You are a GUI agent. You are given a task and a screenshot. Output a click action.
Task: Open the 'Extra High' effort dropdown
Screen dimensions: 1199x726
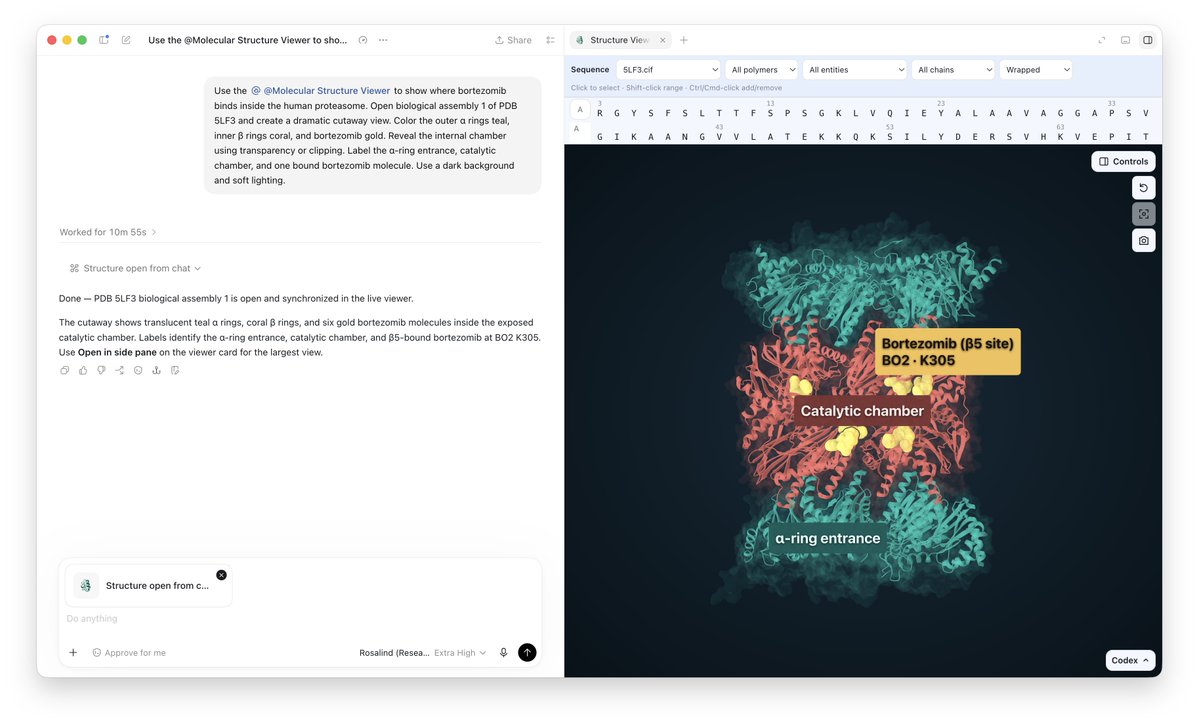click(x=460, y=653)
